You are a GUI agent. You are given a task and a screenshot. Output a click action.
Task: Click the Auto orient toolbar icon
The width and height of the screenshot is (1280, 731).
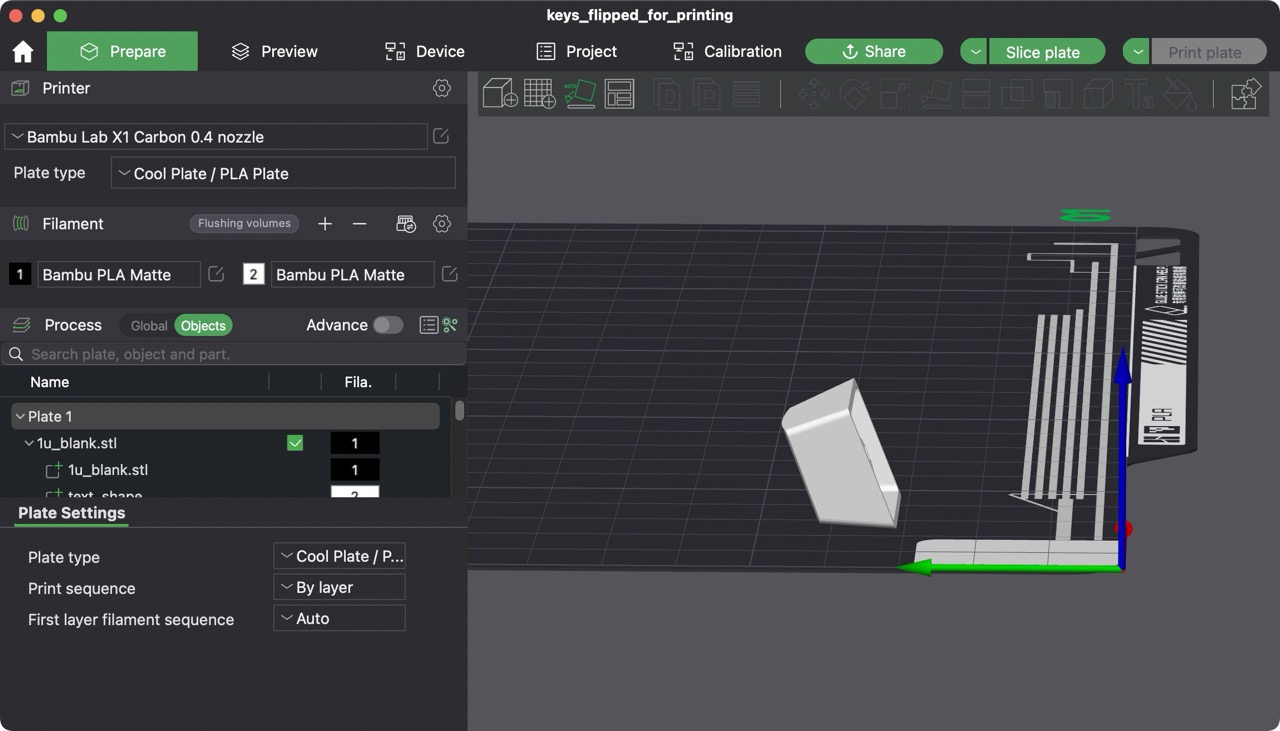579,94
